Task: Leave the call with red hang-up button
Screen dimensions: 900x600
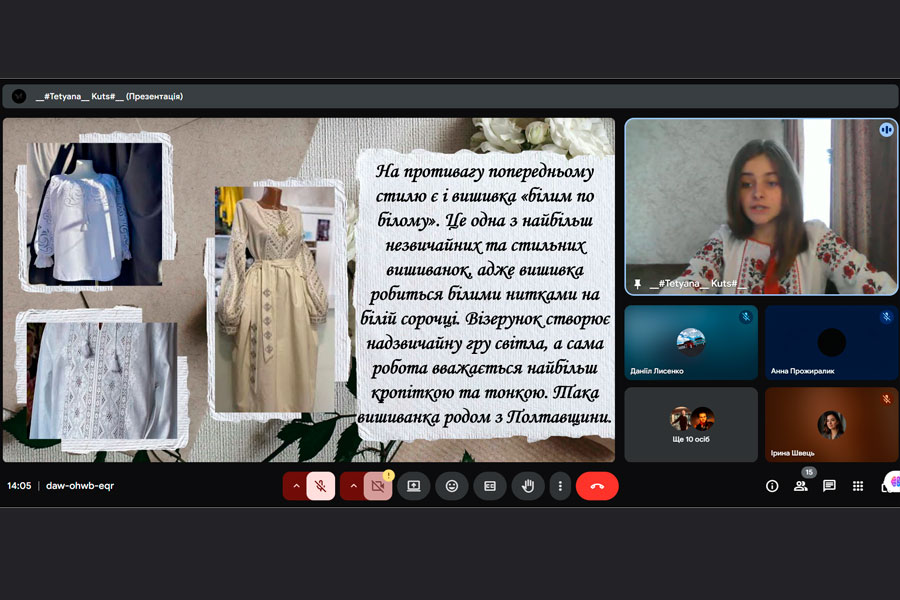Action: coord(597,486)
